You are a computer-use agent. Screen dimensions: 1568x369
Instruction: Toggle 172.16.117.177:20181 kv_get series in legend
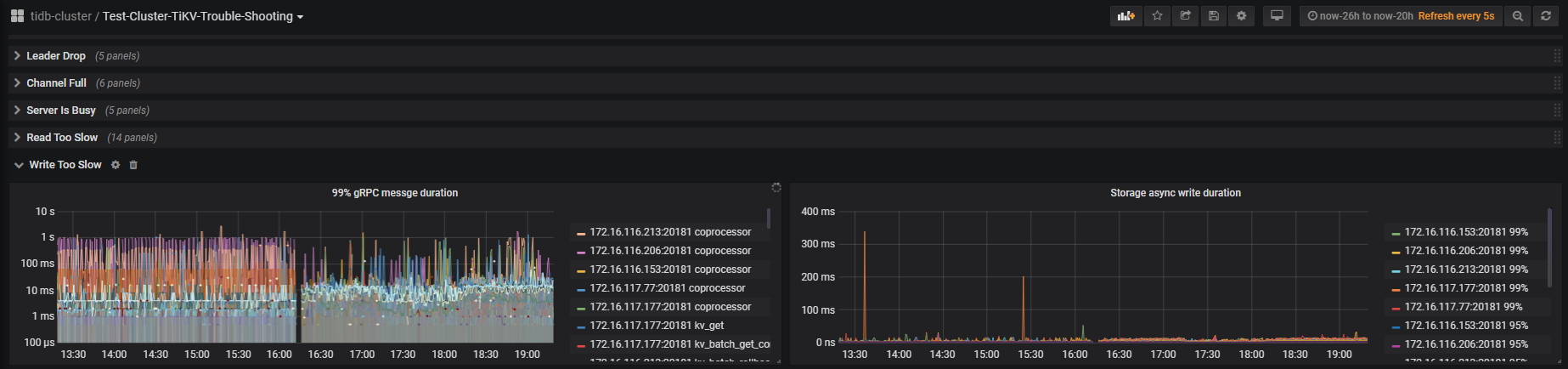coord(656,326)
